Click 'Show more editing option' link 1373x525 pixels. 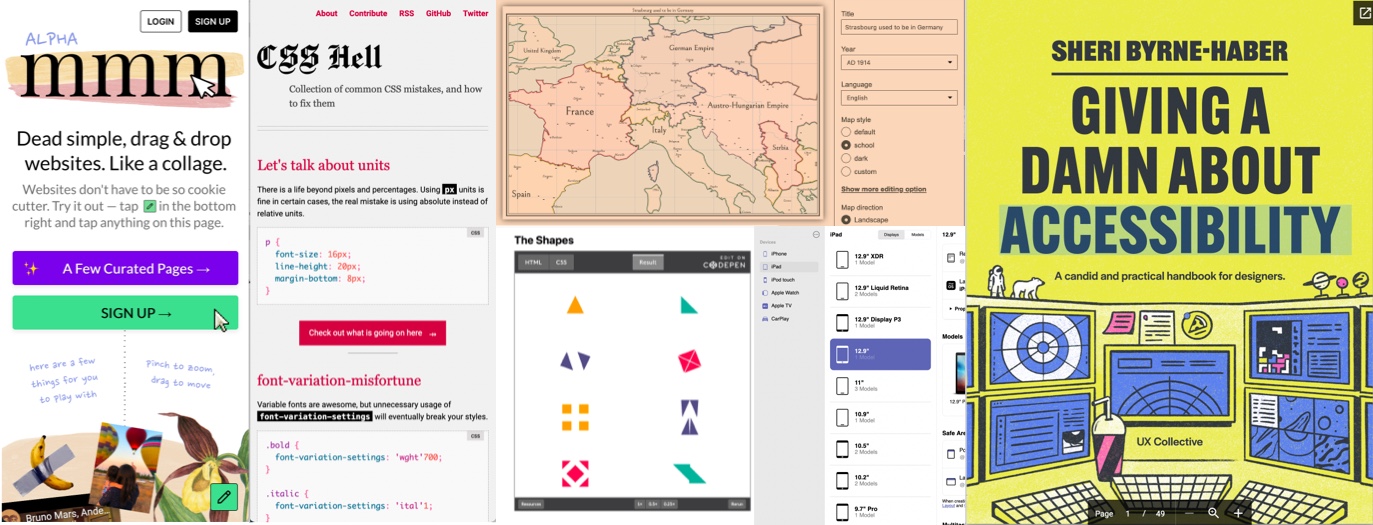tap(883, 189)
